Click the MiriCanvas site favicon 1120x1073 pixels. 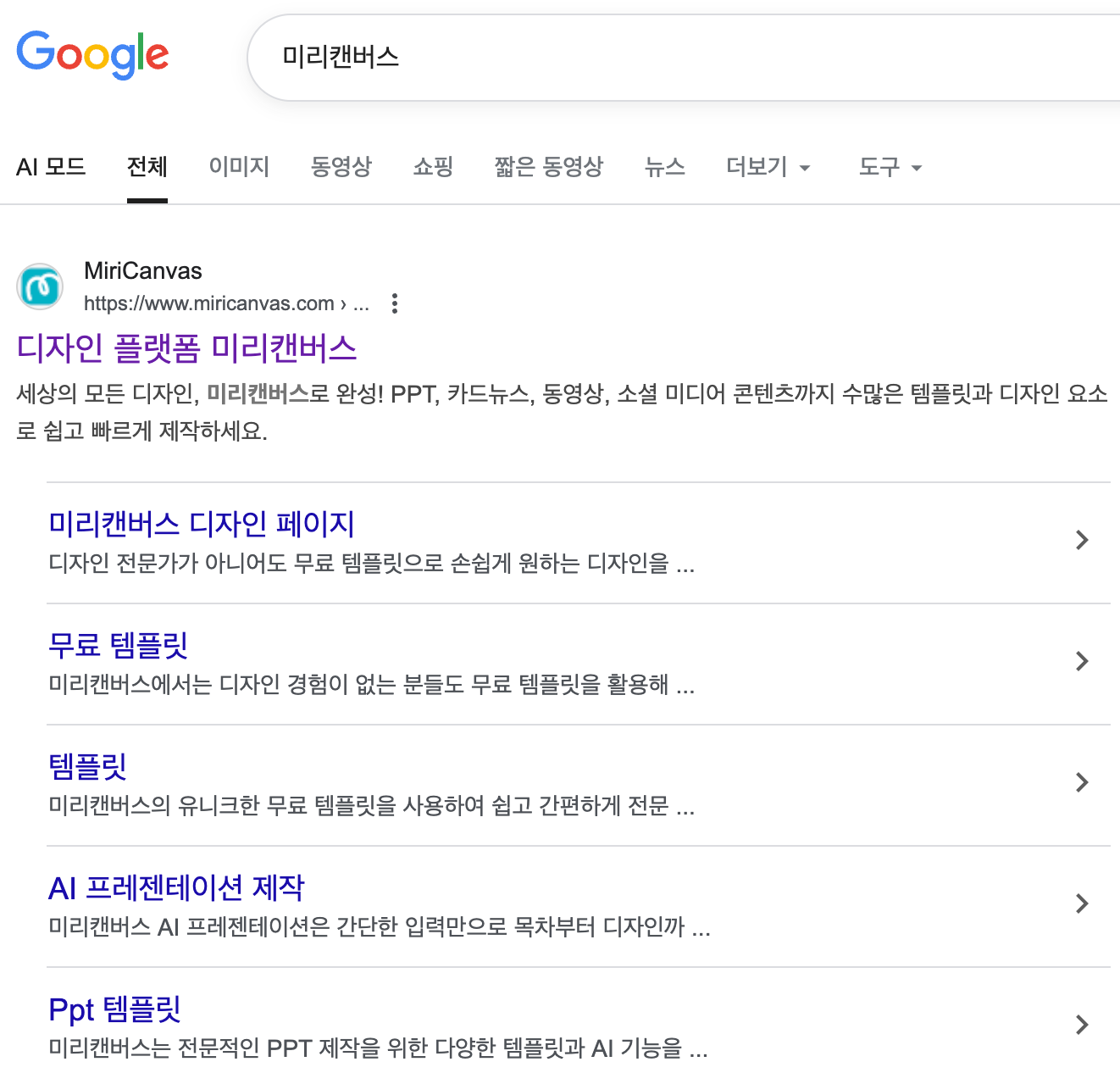[40, 286]
